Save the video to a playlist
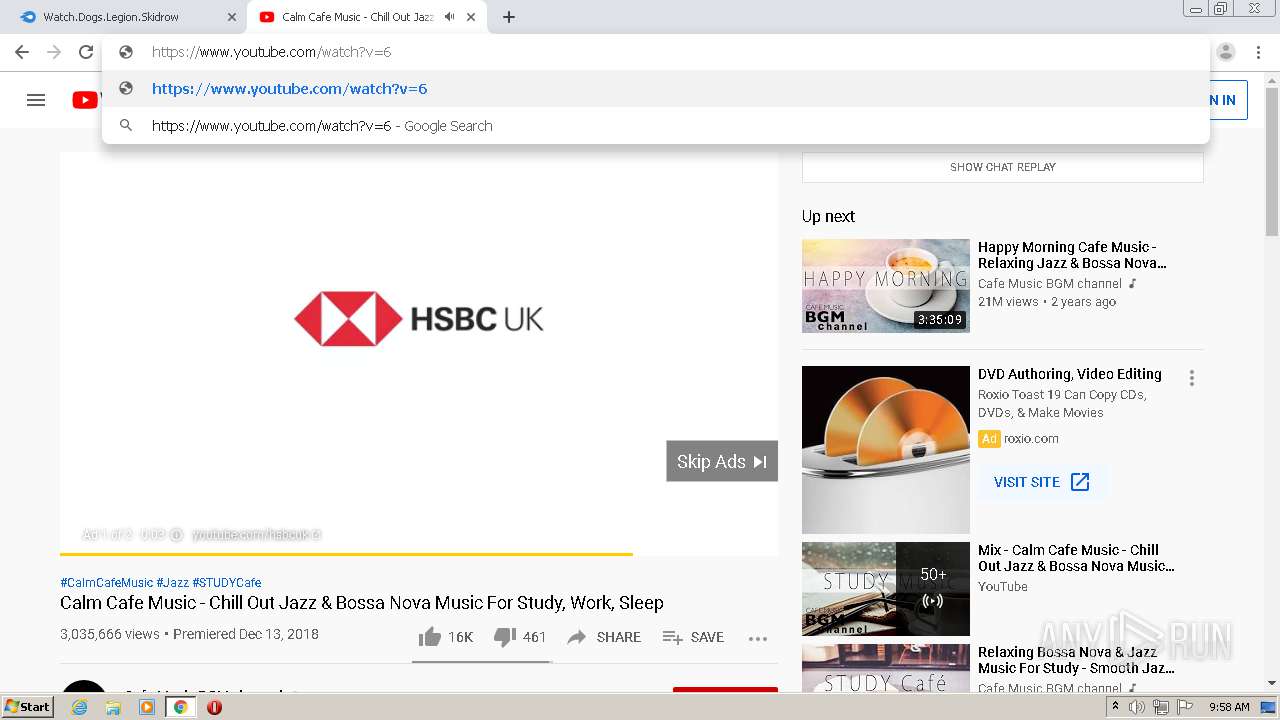The height and width of the screenshot is (720, 1280). (x=693, y=637)
